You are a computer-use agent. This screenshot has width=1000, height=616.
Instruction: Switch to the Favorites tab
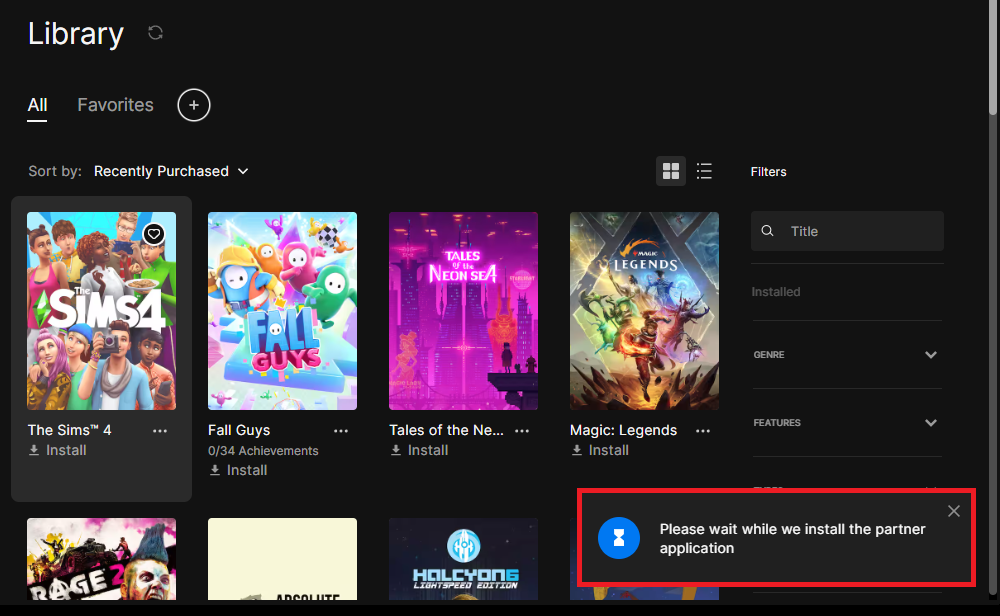tap(115, 105)
